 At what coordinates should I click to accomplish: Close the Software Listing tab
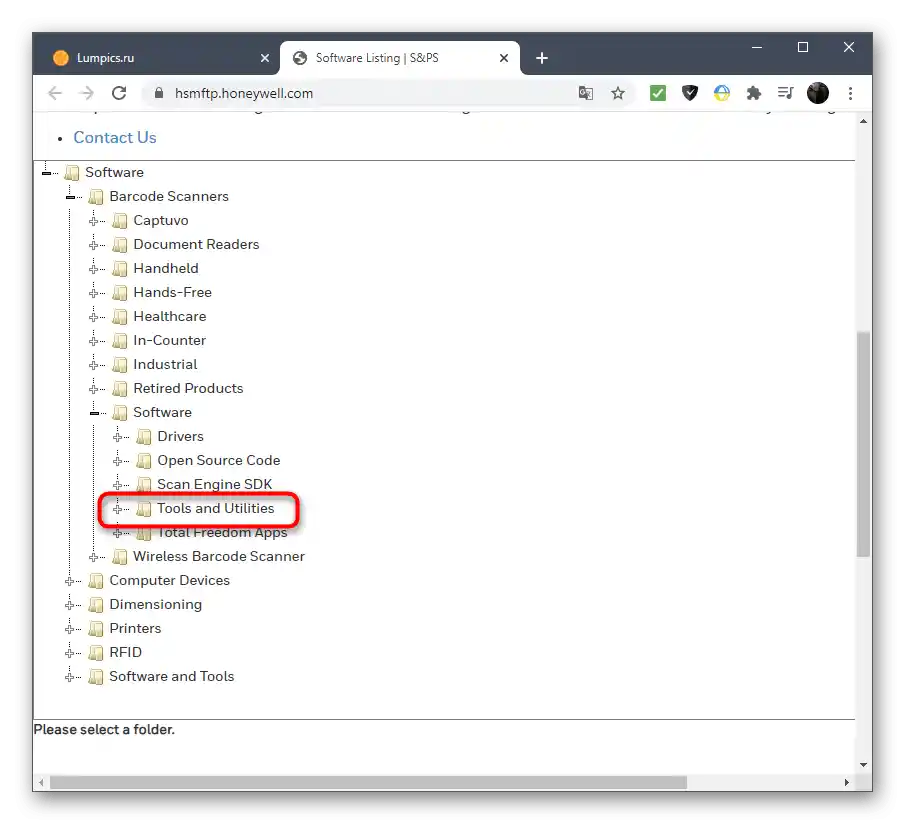pos(504,58)
